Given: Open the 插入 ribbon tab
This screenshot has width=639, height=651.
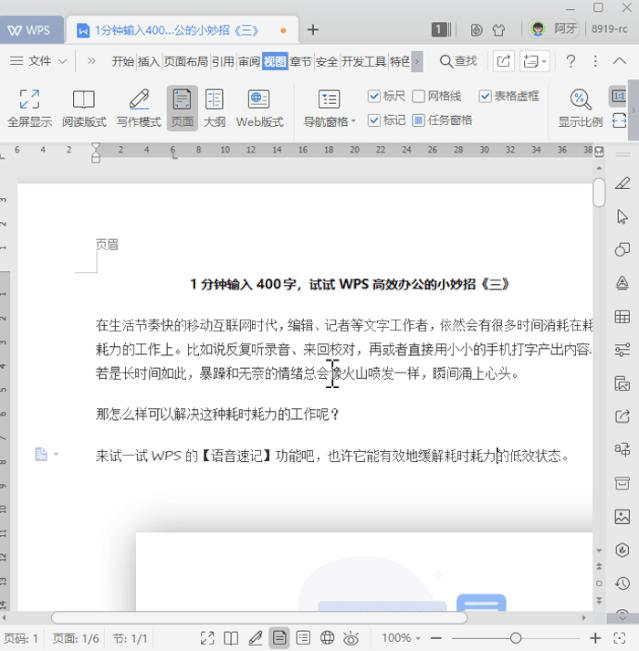Looking at the screenshot, I should coord(149,61).
